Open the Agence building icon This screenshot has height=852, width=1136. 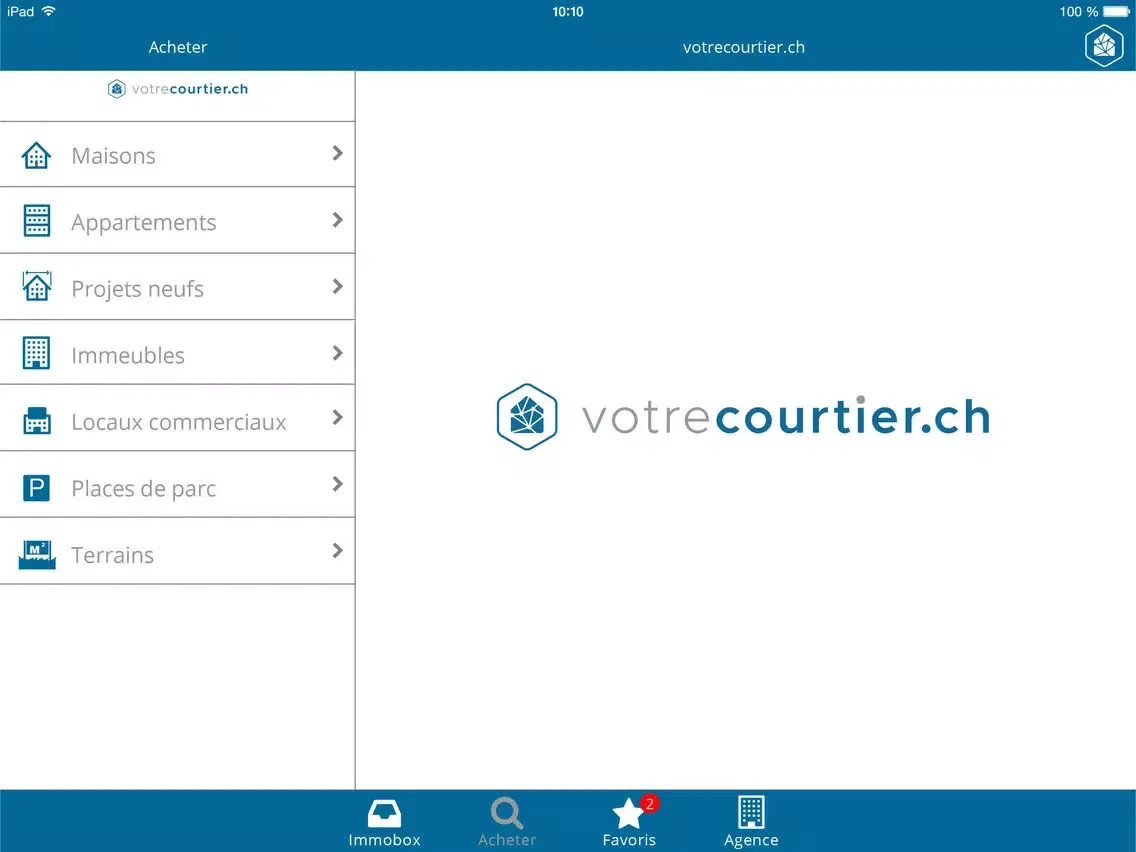click(751, 811)
